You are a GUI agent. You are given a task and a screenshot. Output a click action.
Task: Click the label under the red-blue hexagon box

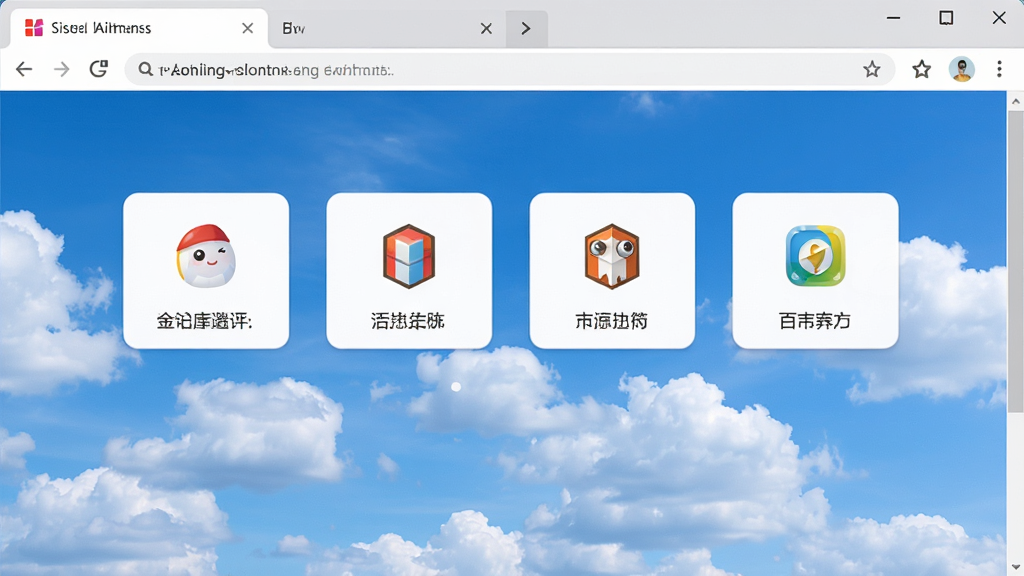pyautogui.click(x=408, y=321)
